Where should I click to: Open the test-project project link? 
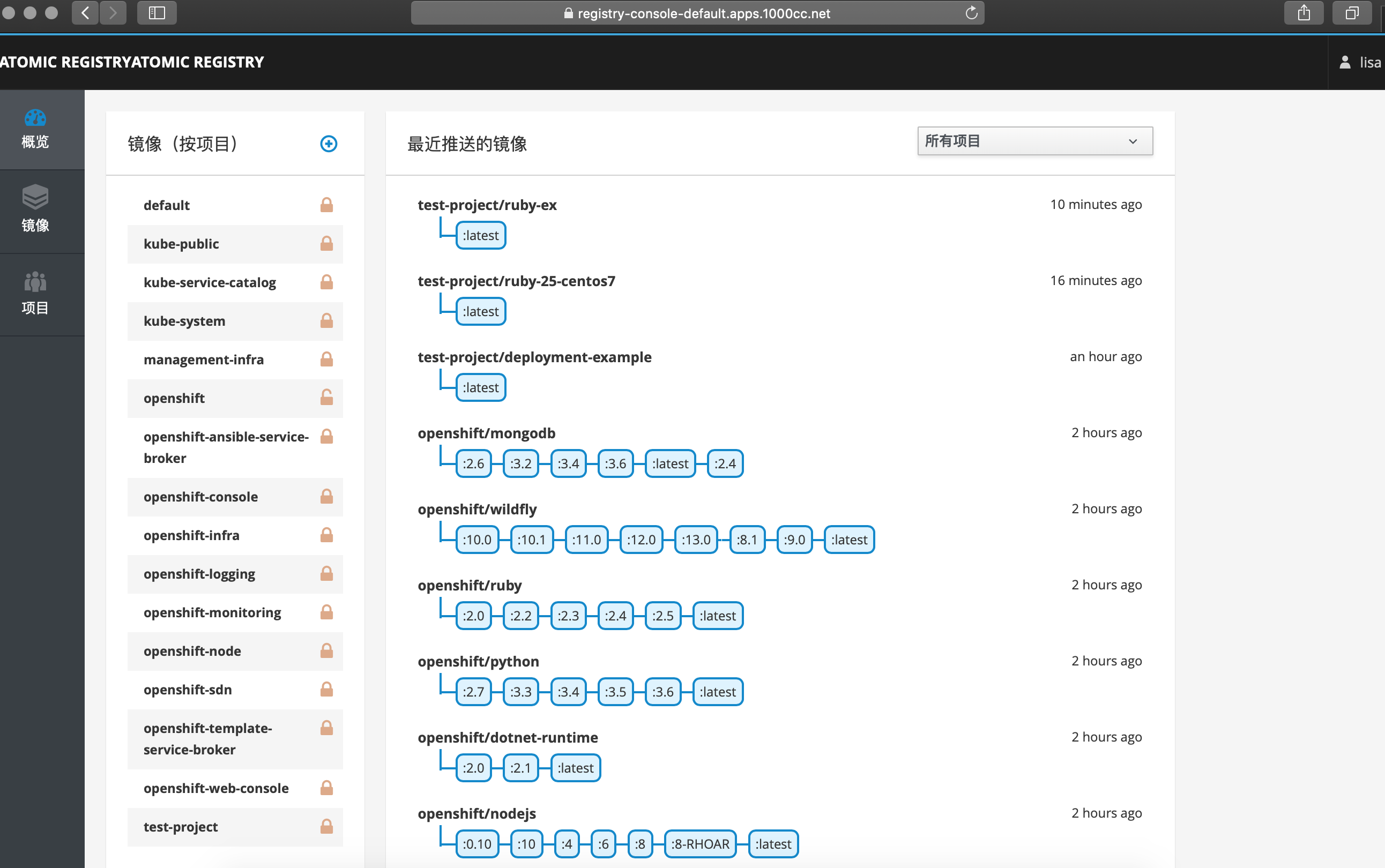pos(181,827)
